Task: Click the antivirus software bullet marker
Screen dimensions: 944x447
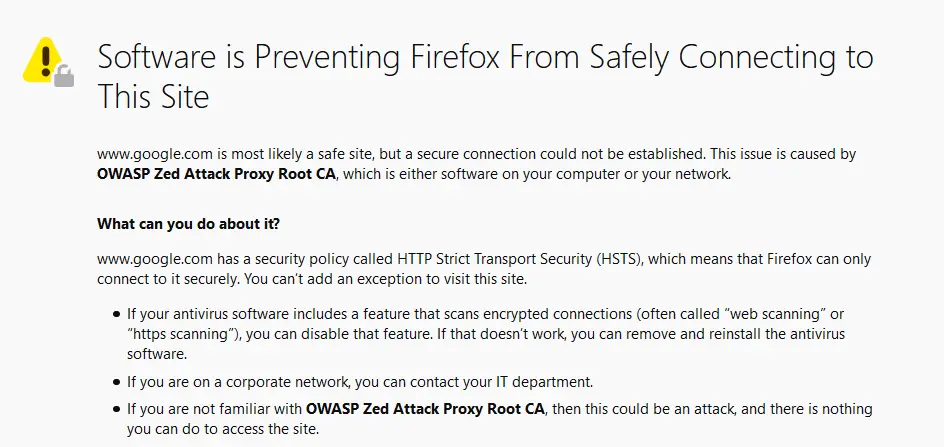Action: (117, 314)
